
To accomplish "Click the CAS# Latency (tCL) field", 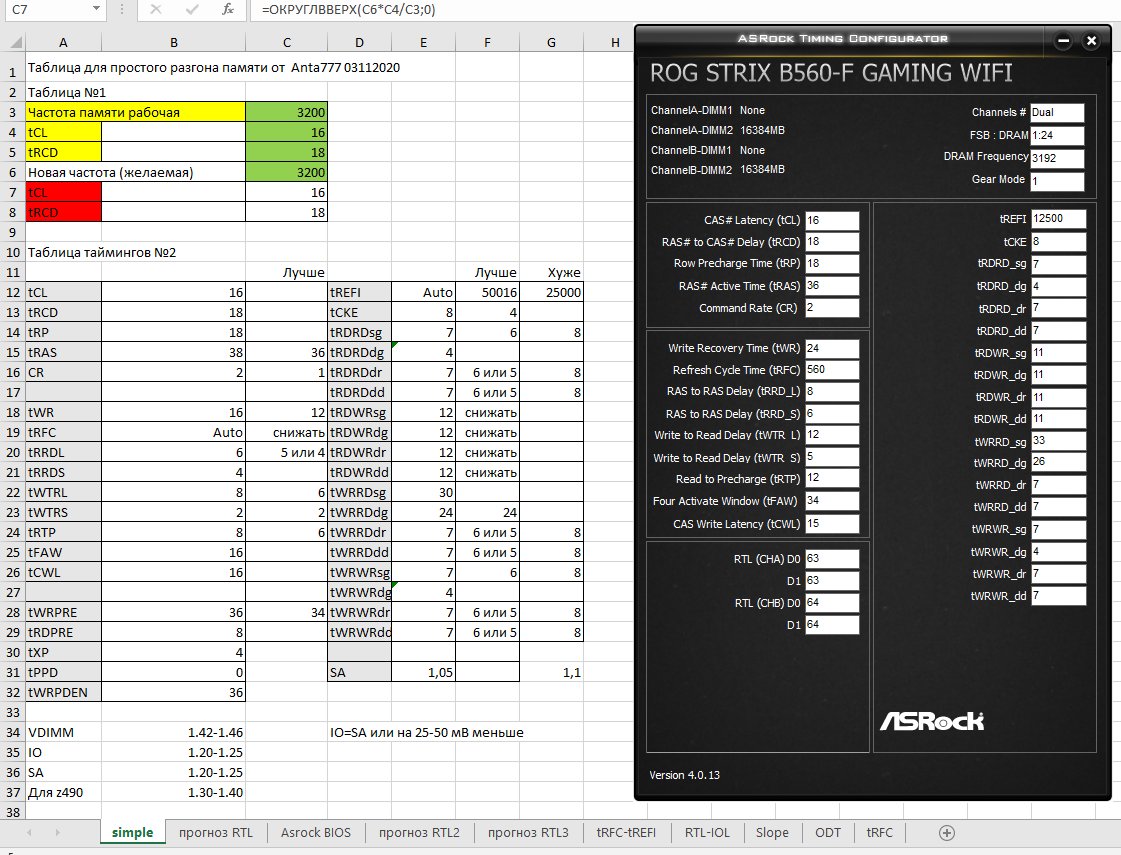I will pyautogui.click(x=832, y=220).
